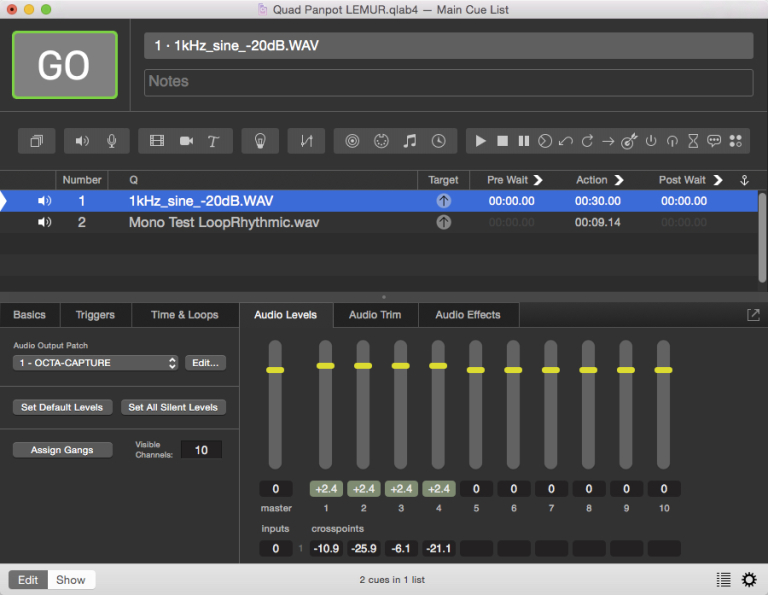Click the master level fader handle
This screenshot has width=768, height=595.
click(x=275, y=370)
